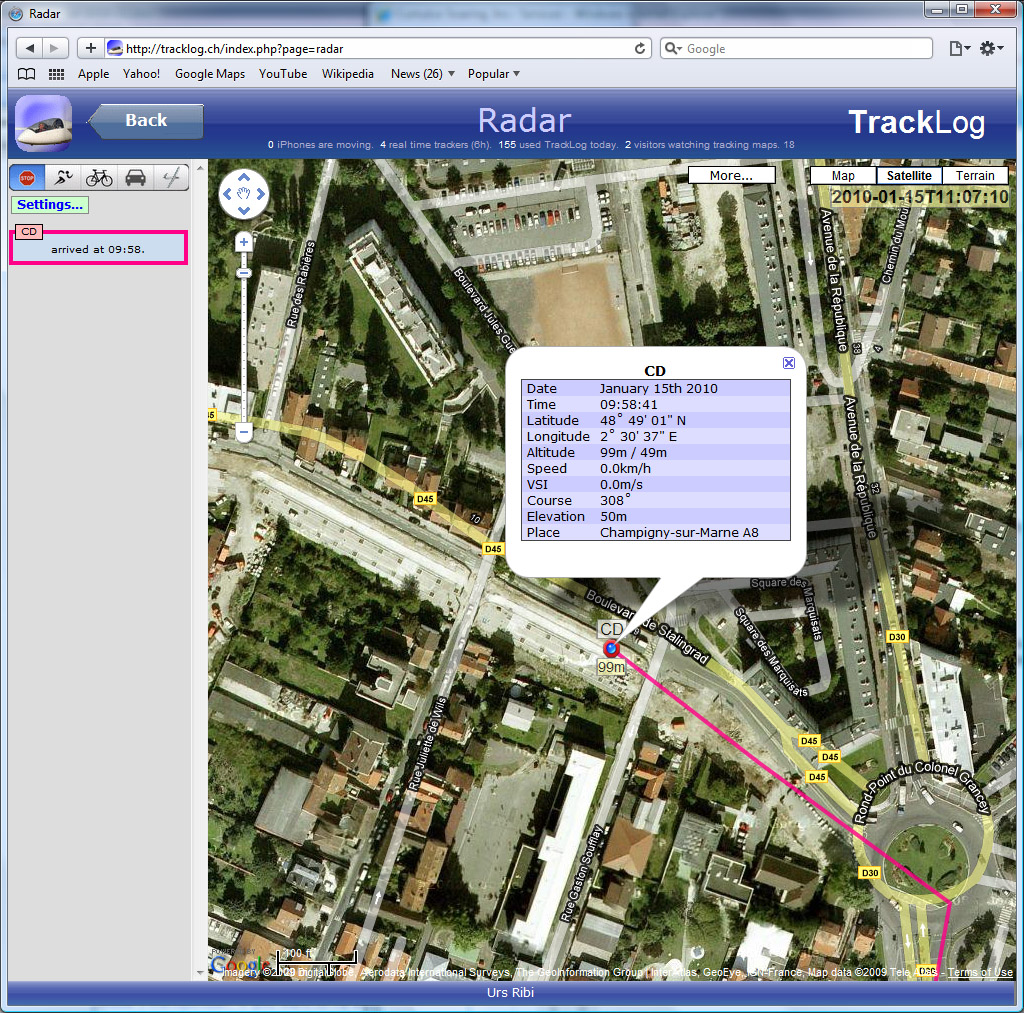This screenshot has height=1013, width=1024.
Task: Click the CD tracker marker on map
Action: 611,649
